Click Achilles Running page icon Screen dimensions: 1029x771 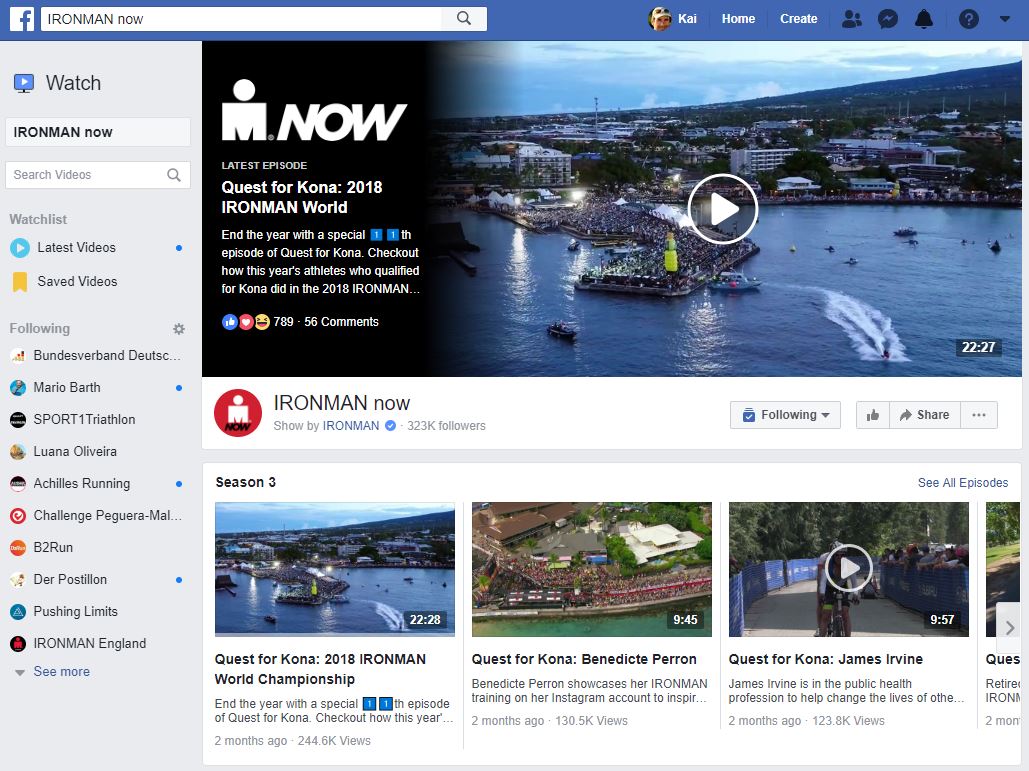click(18, 484)
